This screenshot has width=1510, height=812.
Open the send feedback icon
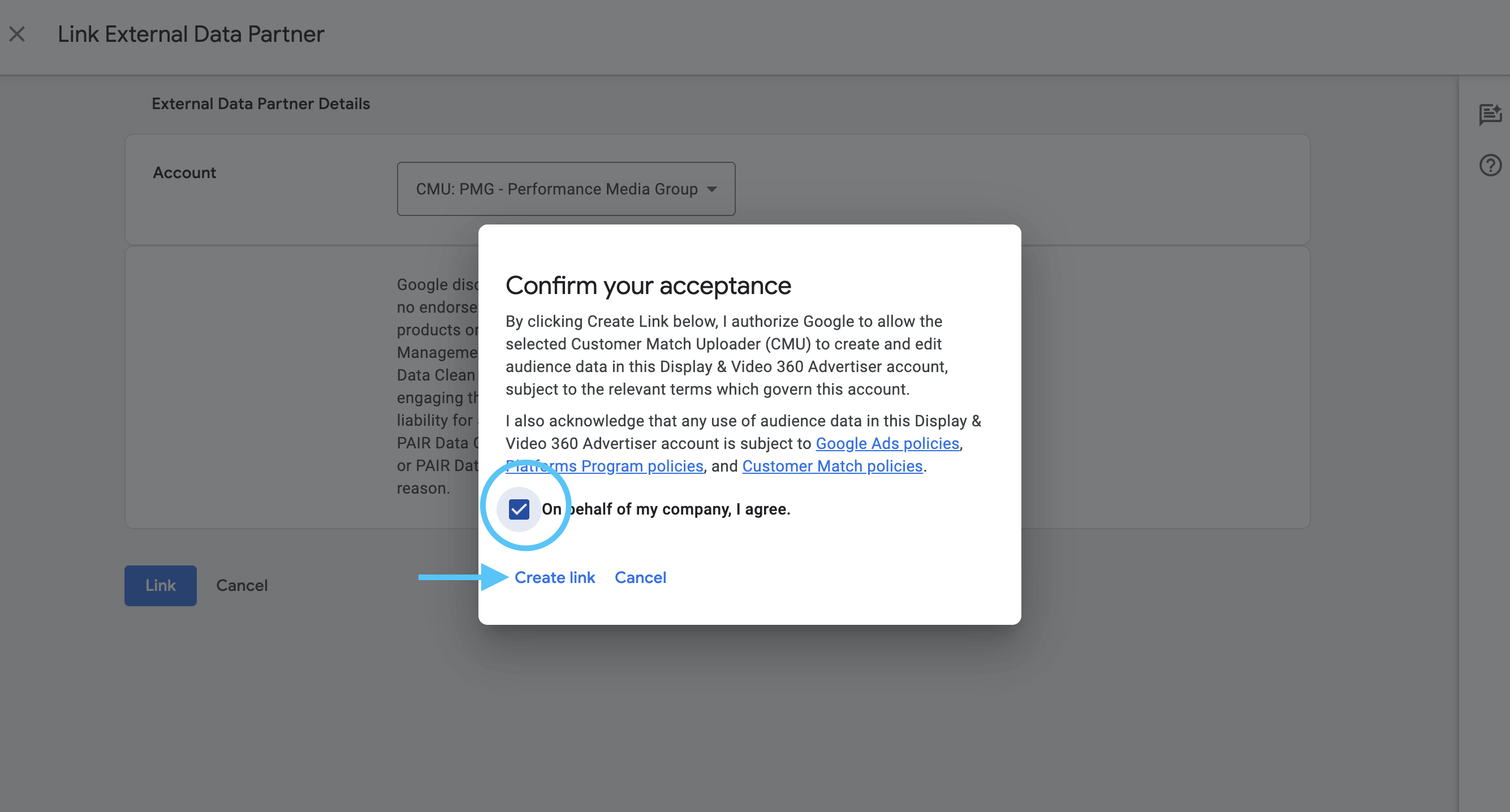tap(1490, 114)
